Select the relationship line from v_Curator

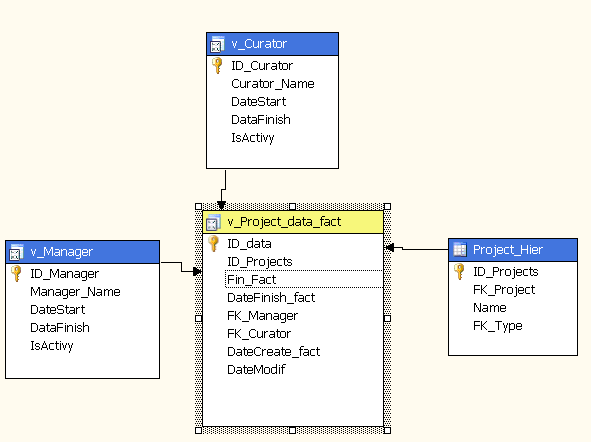click(x=225, y=181)
